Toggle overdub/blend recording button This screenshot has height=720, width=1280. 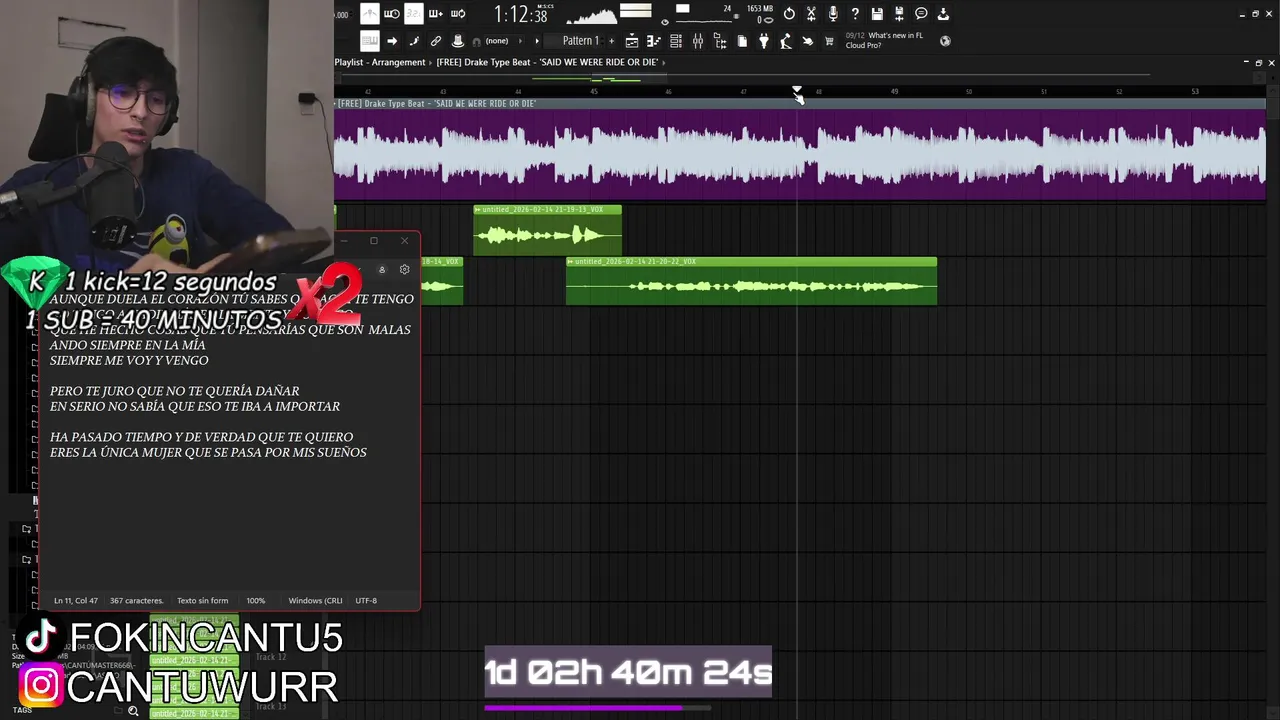pos(436,14)
